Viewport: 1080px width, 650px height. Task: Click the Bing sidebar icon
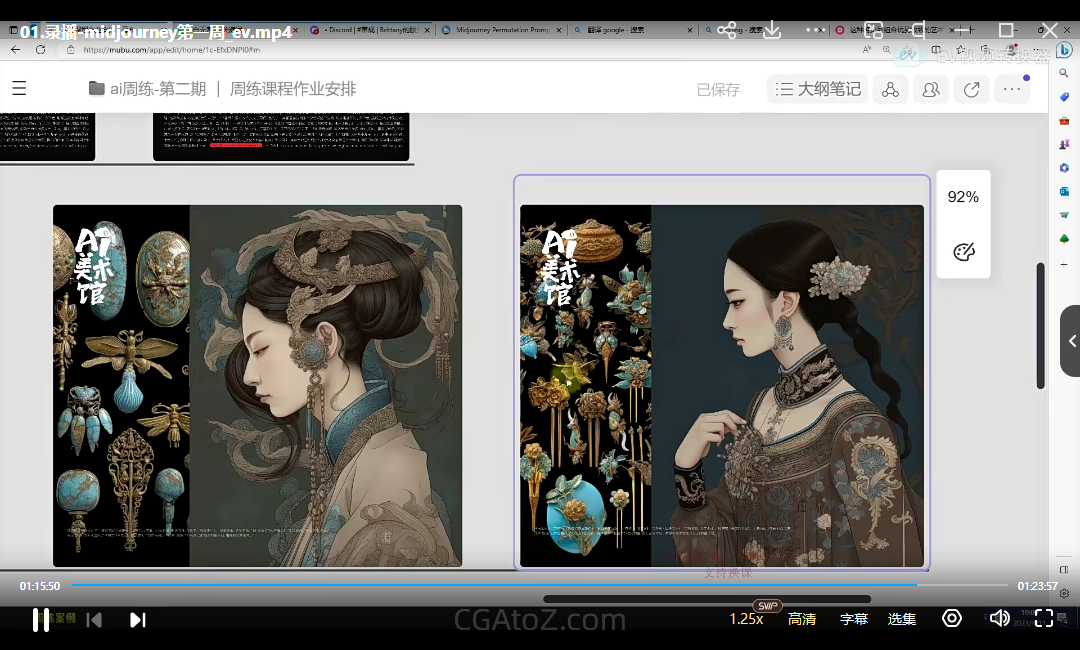coord(1064,49)
